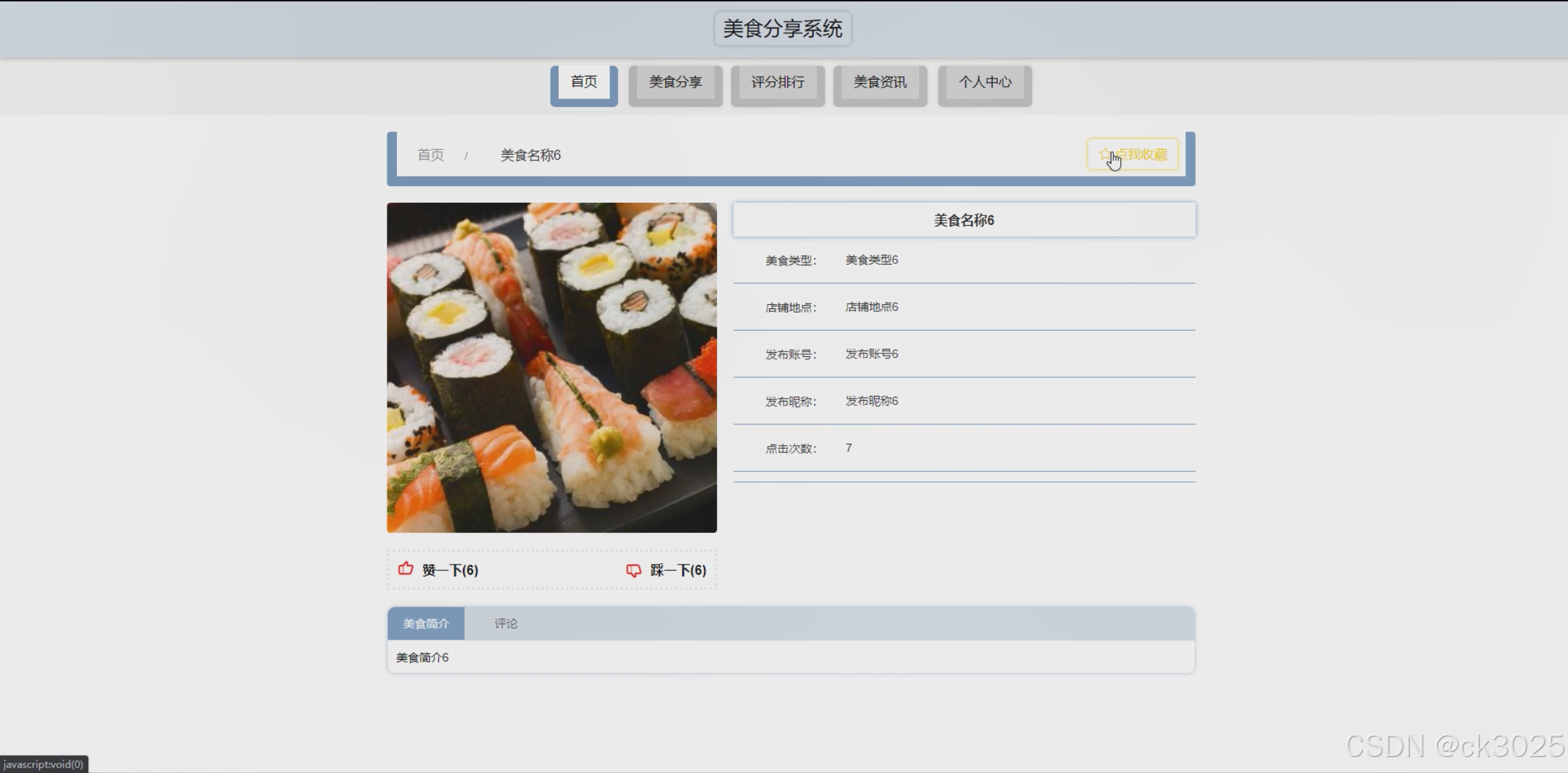Click the thumbs-down icon to dislike
The height and width of the screenshot is (773, 1568).
pyautogui.click(x=634, y=570)
